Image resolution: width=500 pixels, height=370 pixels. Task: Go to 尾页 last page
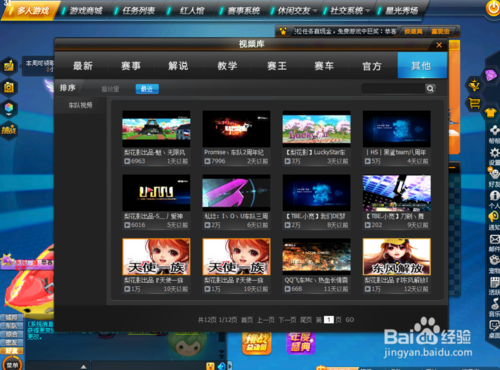(306, 320)
